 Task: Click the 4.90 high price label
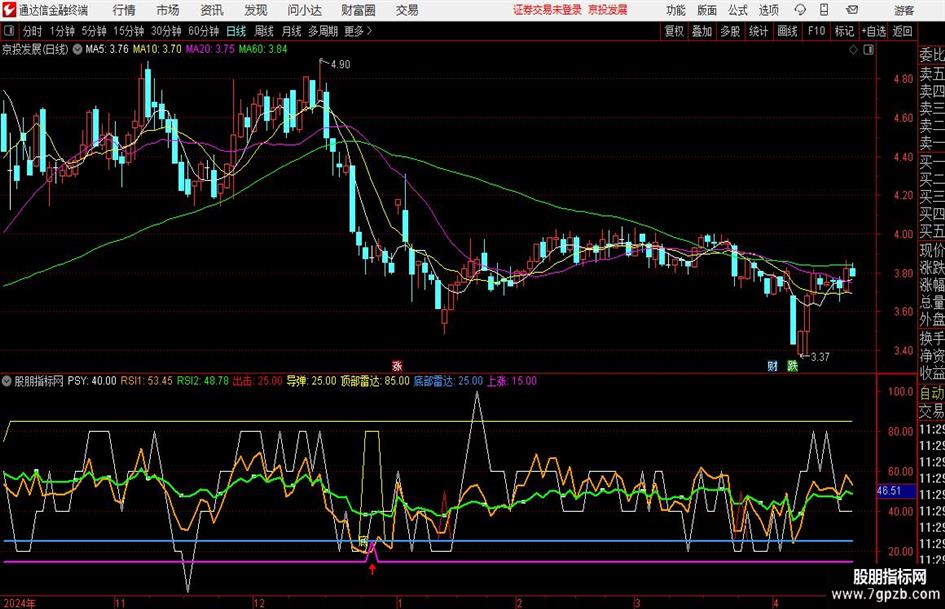341,65
